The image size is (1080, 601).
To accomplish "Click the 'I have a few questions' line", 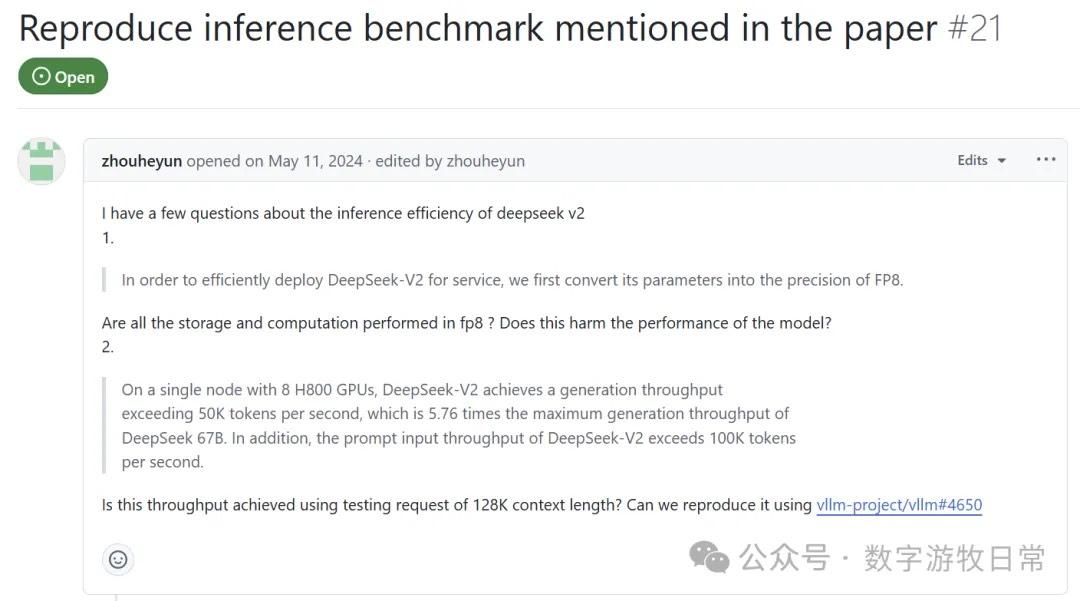I will click(x=343, y=213).
